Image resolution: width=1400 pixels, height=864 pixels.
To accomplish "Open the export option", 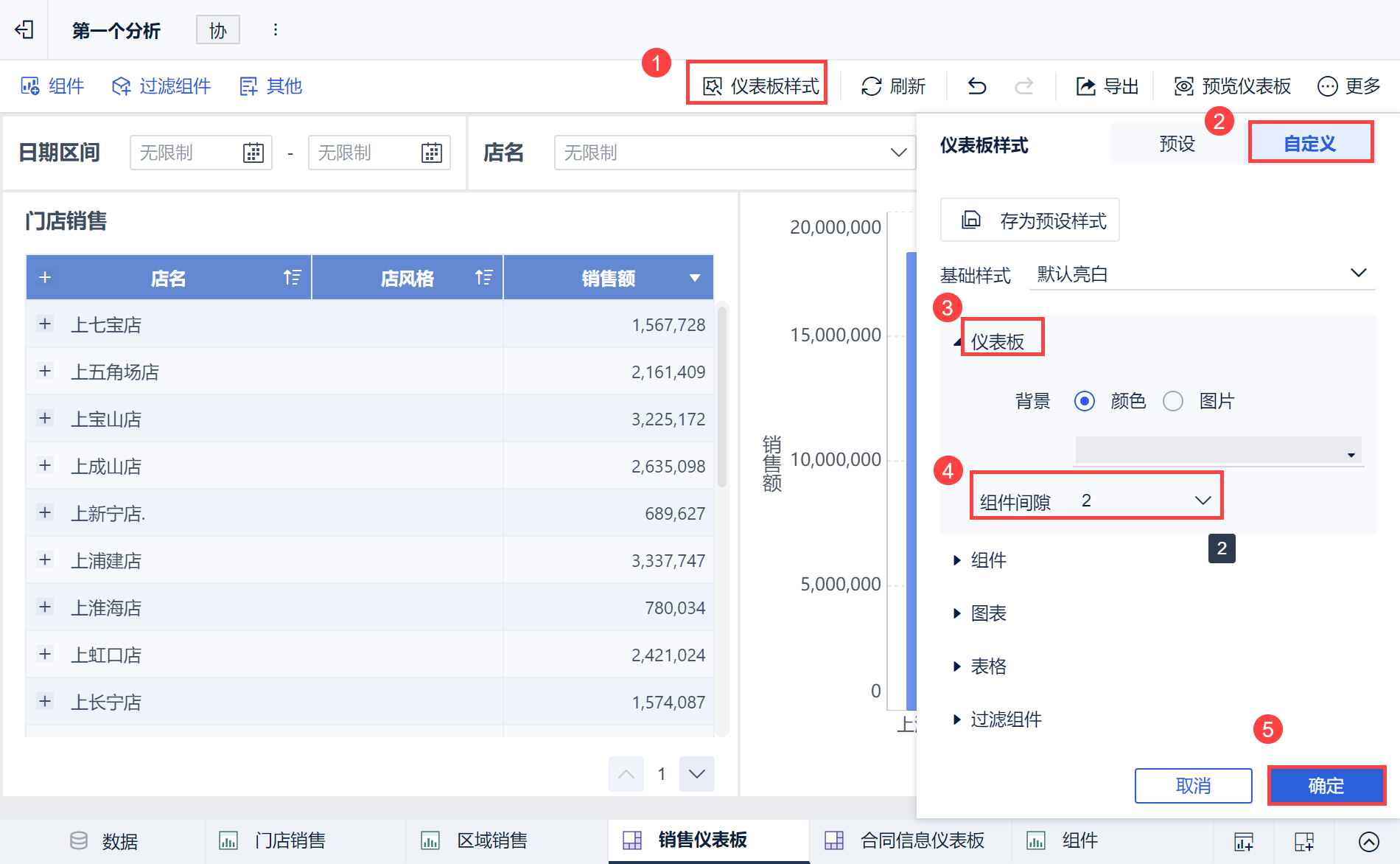I will click(x=1107, y=86).
